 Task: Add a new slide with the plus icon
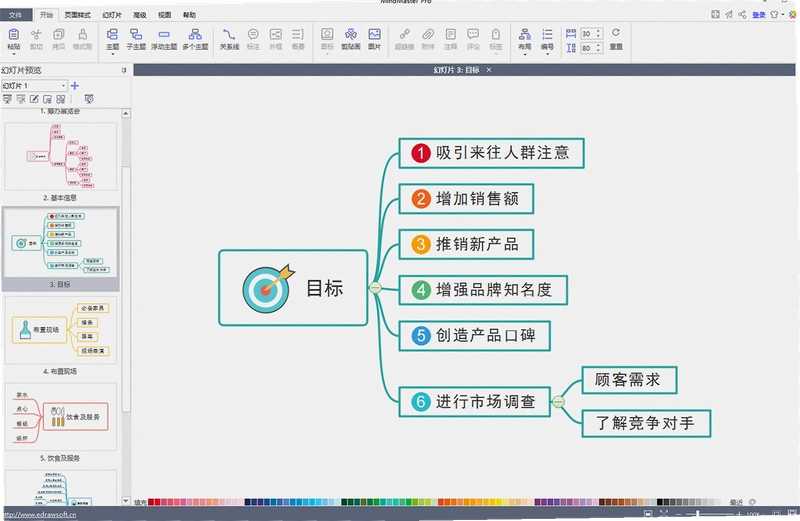[x=75, y=86]
